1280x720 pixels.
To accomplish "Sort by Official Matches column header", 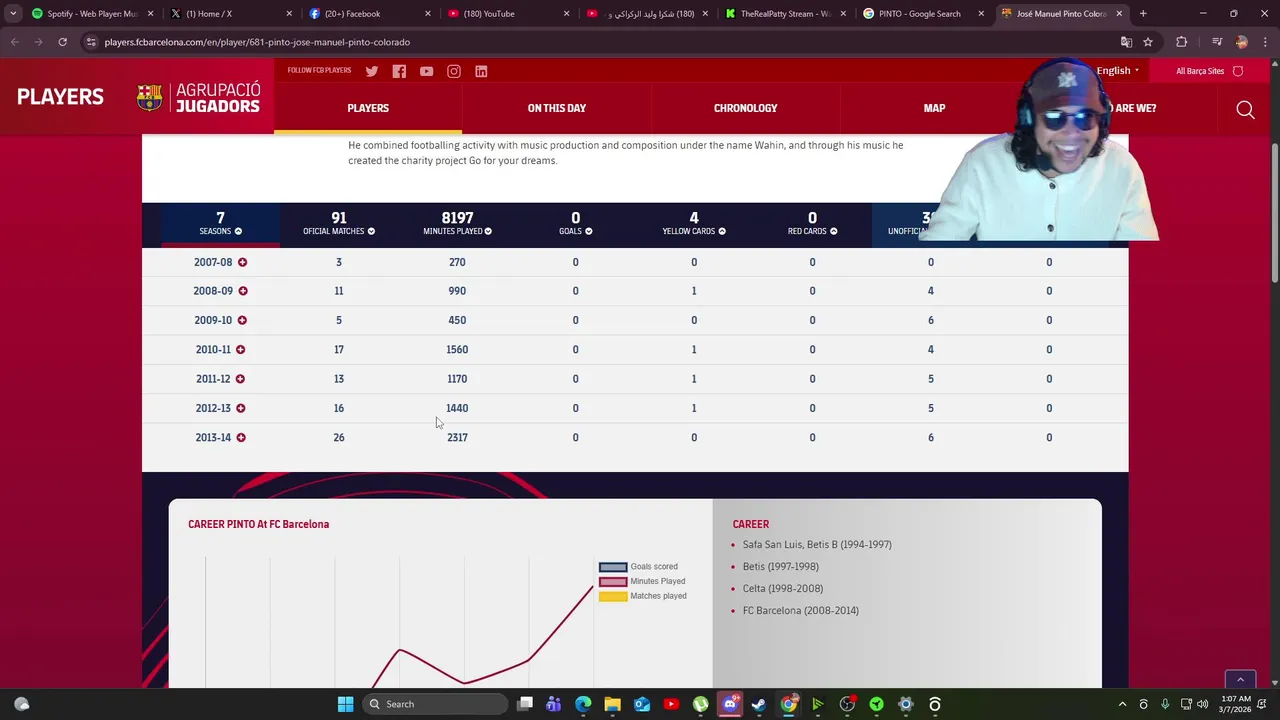I will pos(339,223).
